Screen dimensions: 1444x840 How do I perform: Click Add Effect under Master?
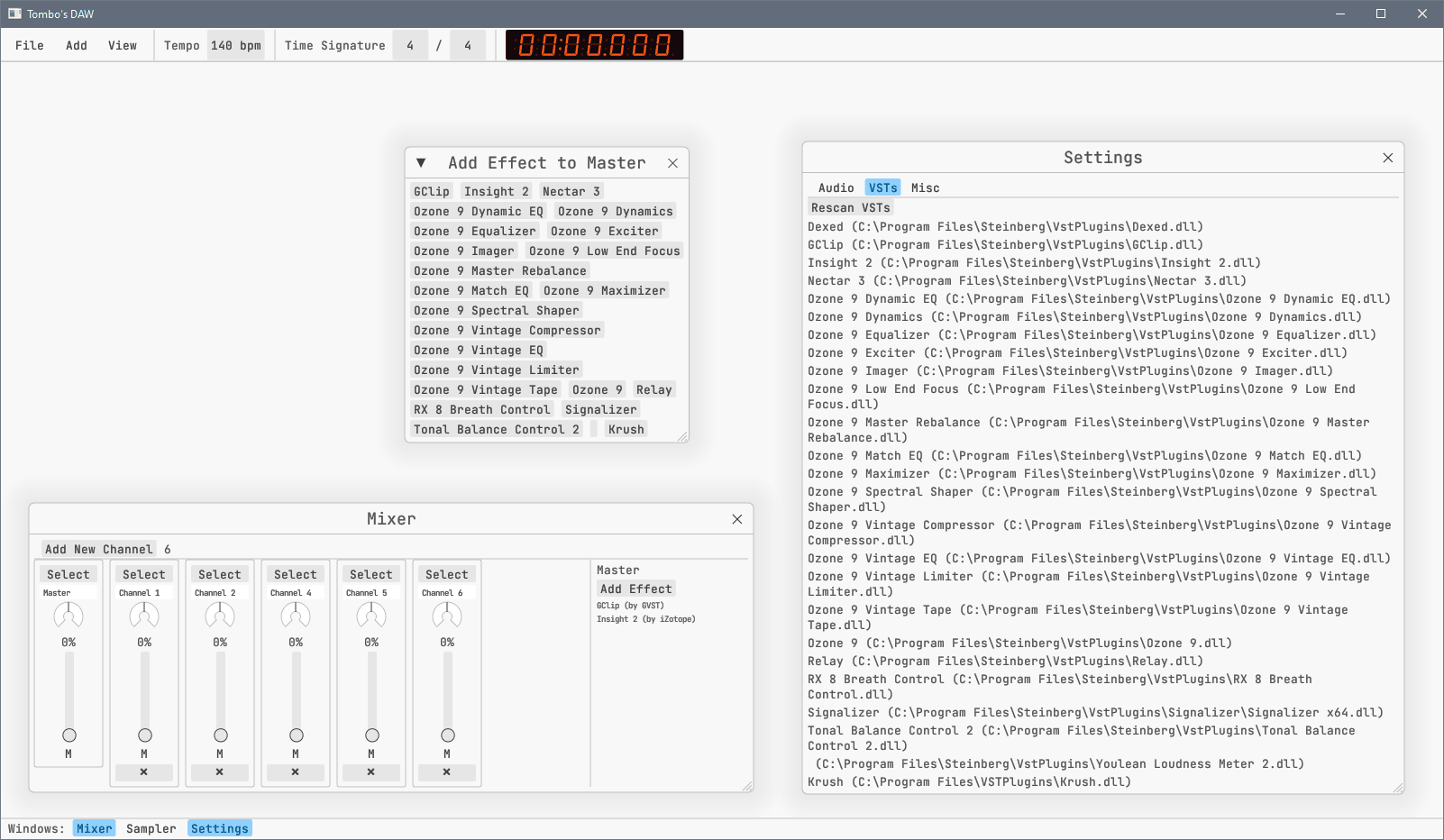(636, 589)
